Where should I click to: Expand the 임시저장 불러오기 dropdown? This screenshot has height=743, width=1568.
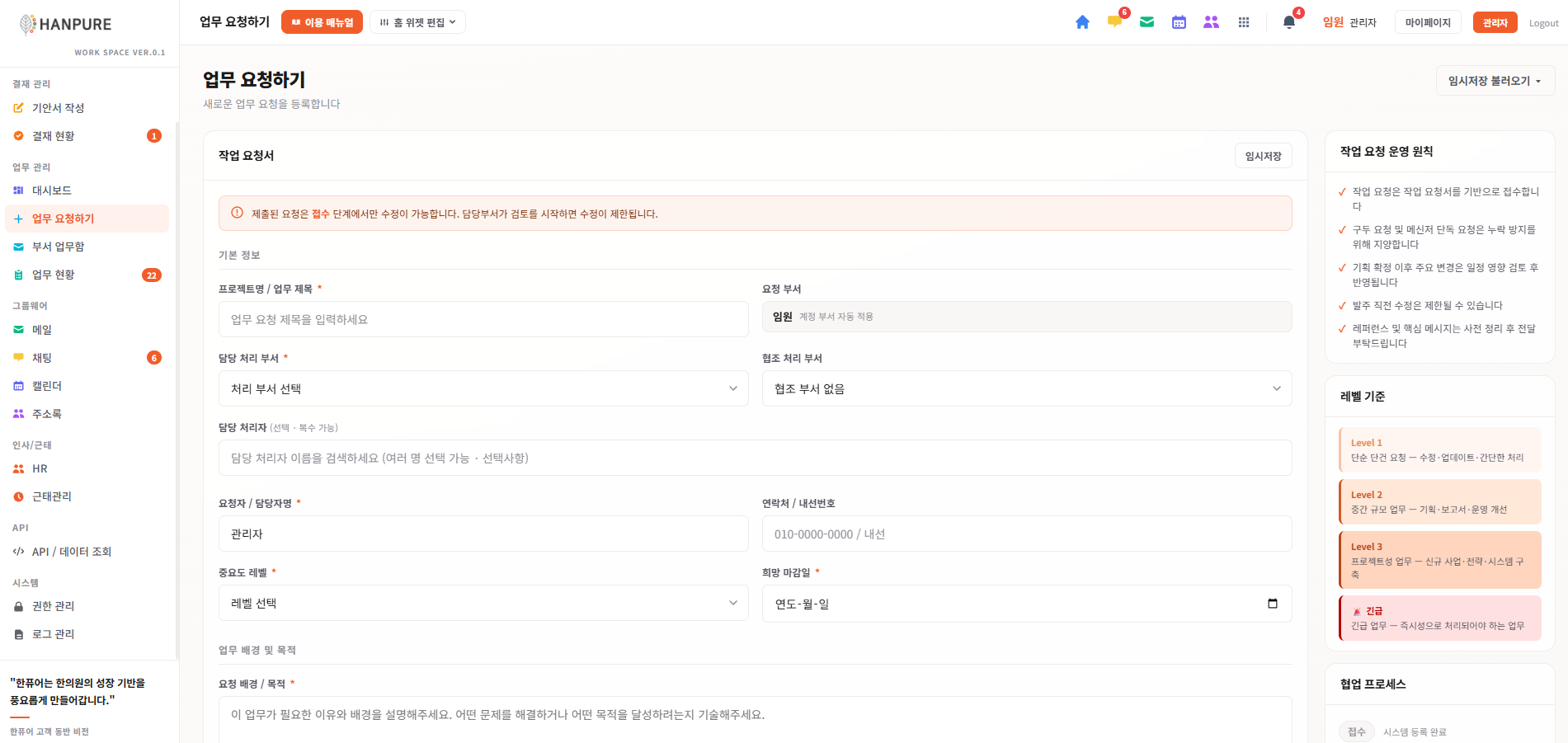coord(1495,81)
